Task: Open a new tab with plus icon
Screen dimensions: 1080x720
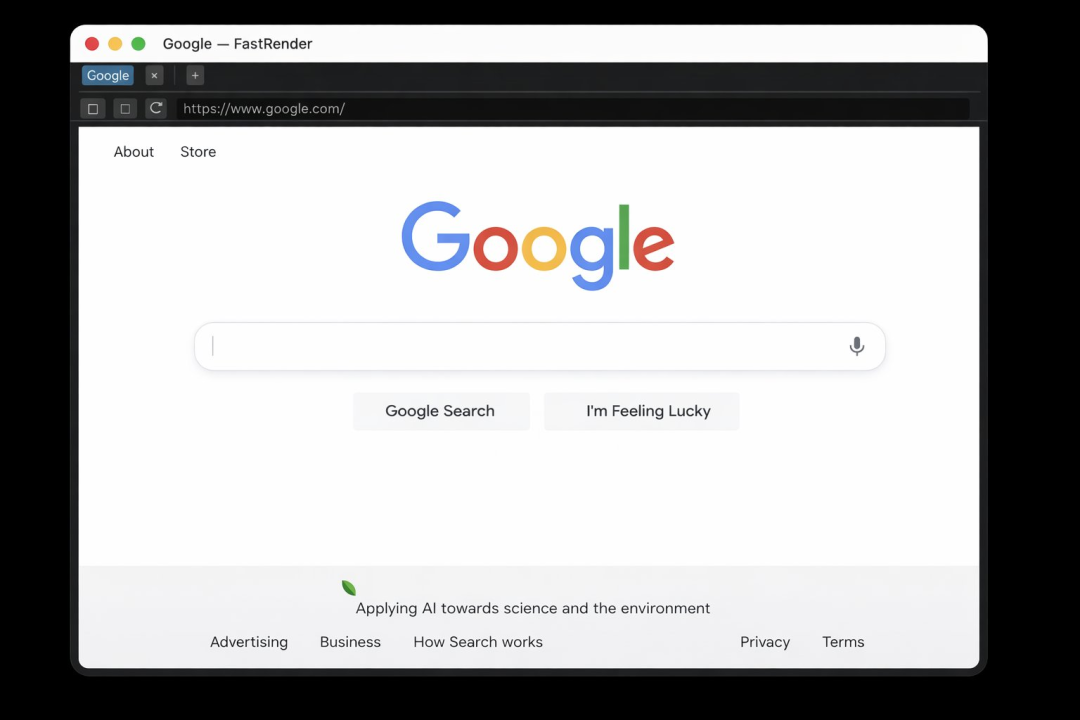Action: pos(195,76)
